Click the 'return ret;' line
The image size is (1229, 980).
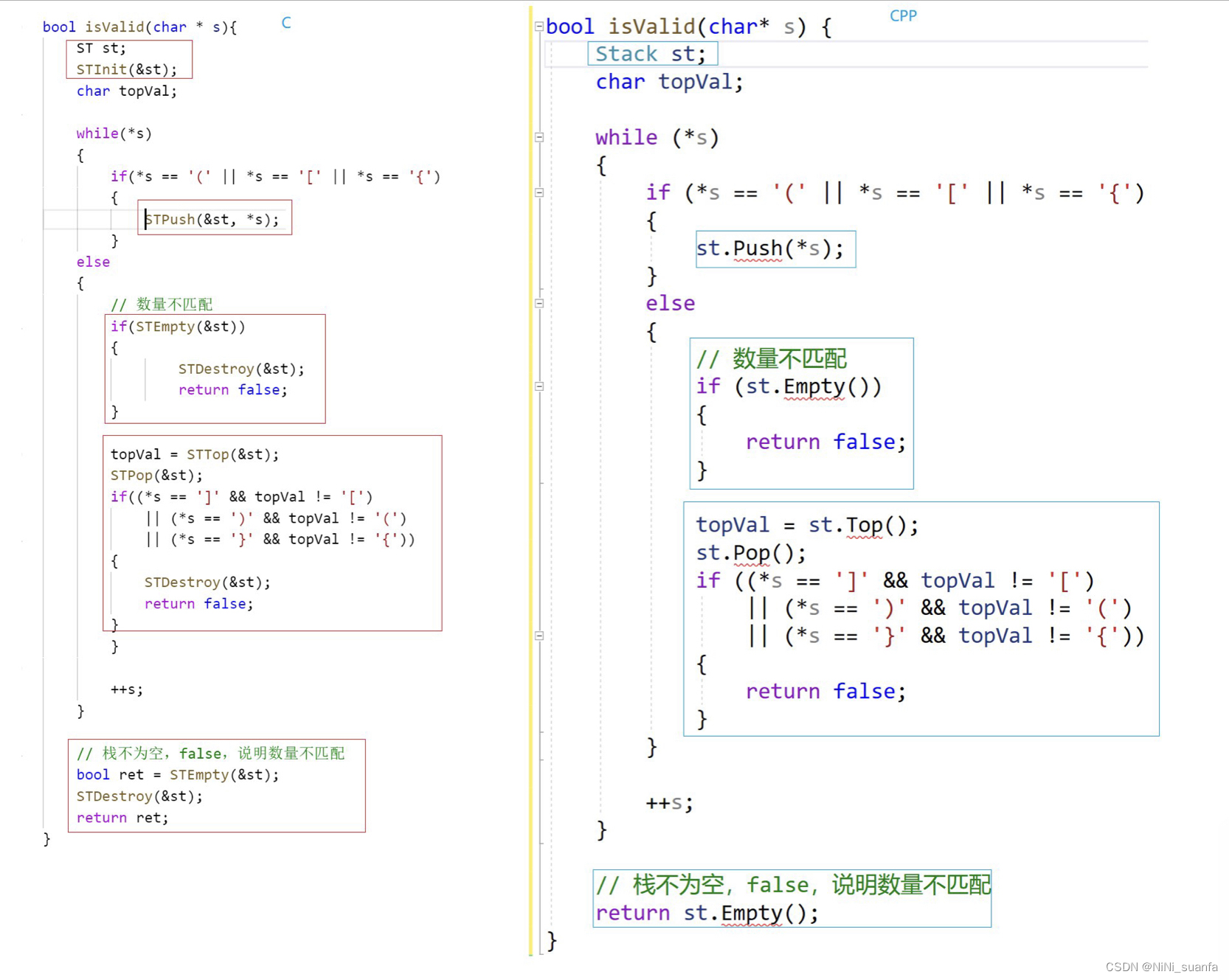(x=122, y=818)
